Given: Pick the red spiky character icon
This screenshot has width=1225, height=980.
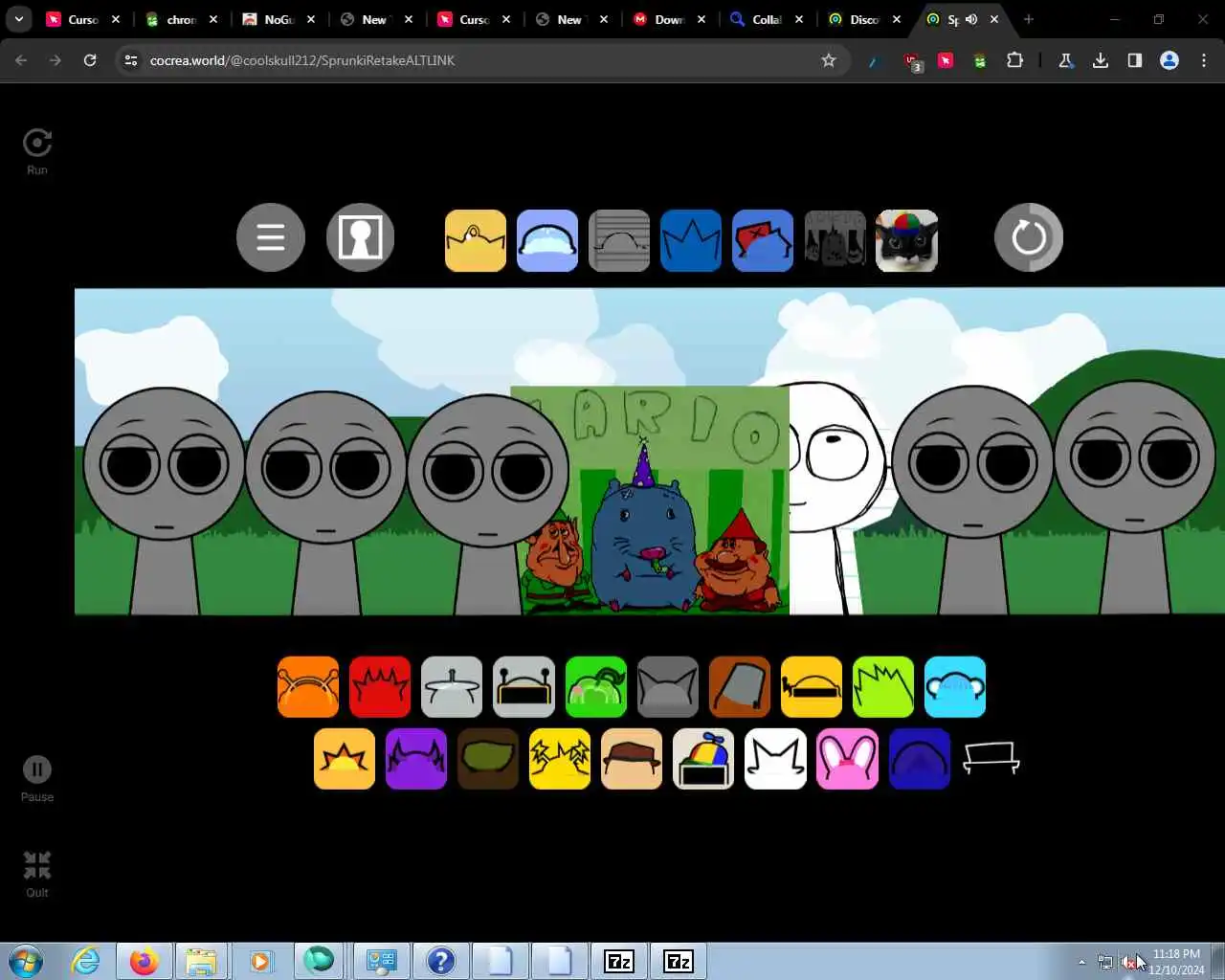Looking at the screenshot, I should pos(380,687).
